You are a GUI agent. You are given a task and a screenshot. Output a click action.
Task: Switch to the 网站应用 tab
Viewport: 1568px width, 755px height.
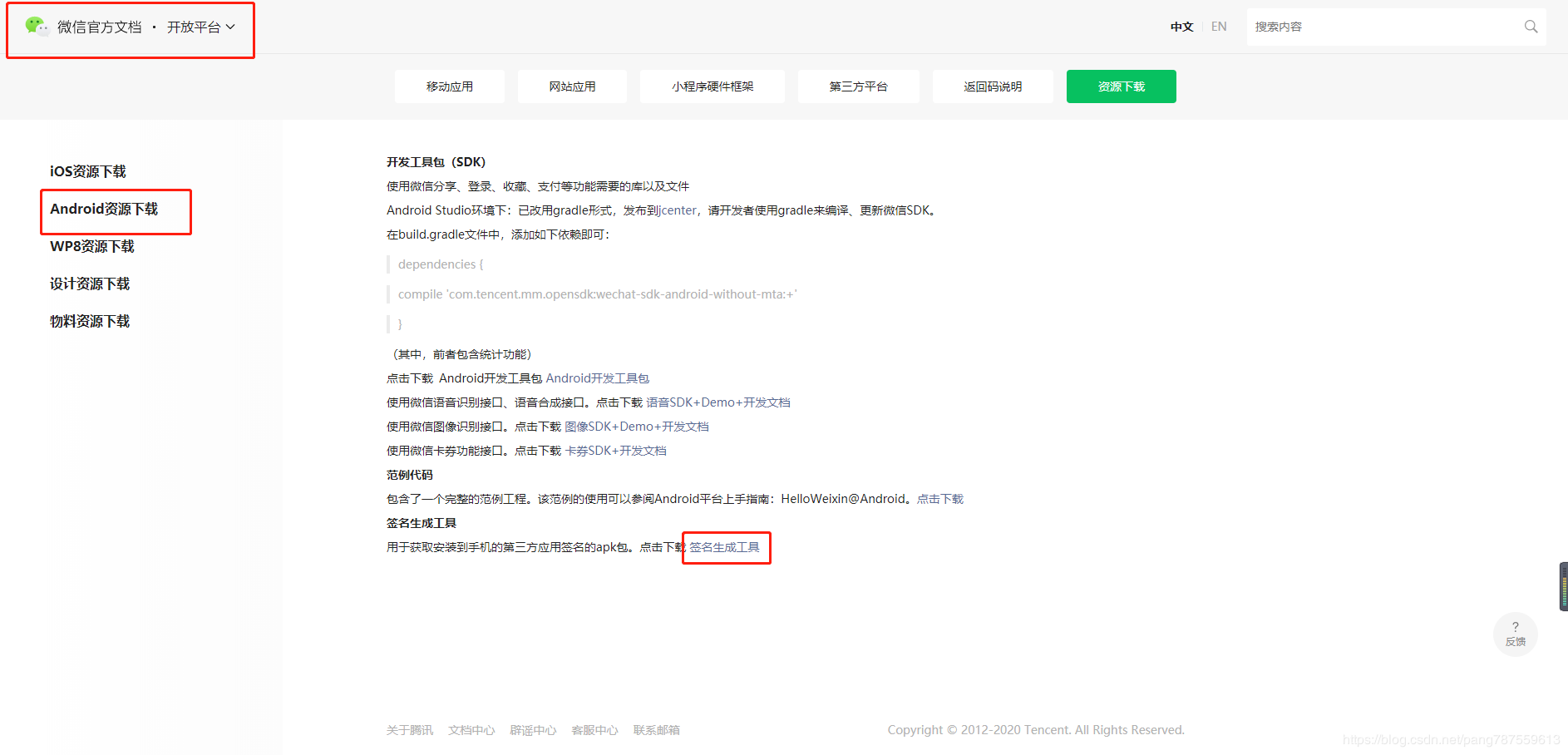pyautogui.click(x=572, y=86)
